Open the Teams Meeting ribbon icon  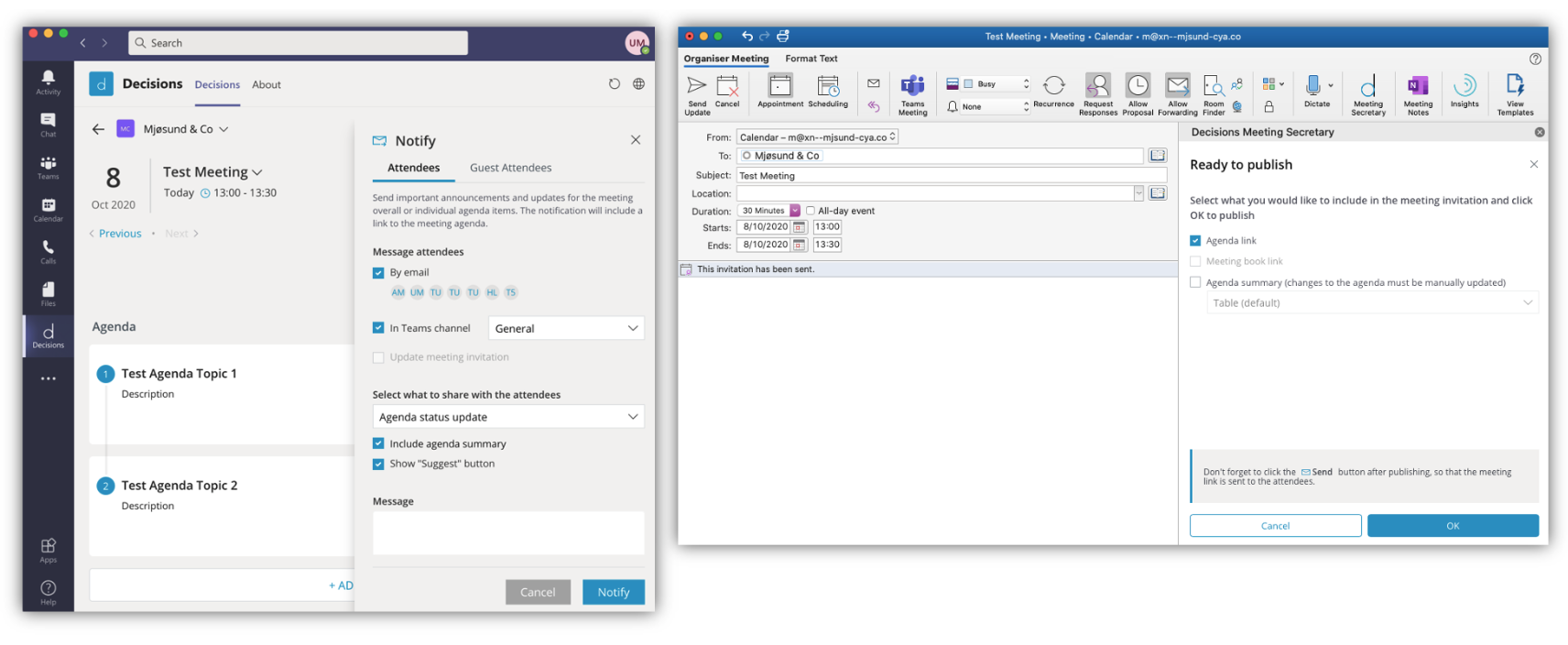coord(912,93)
